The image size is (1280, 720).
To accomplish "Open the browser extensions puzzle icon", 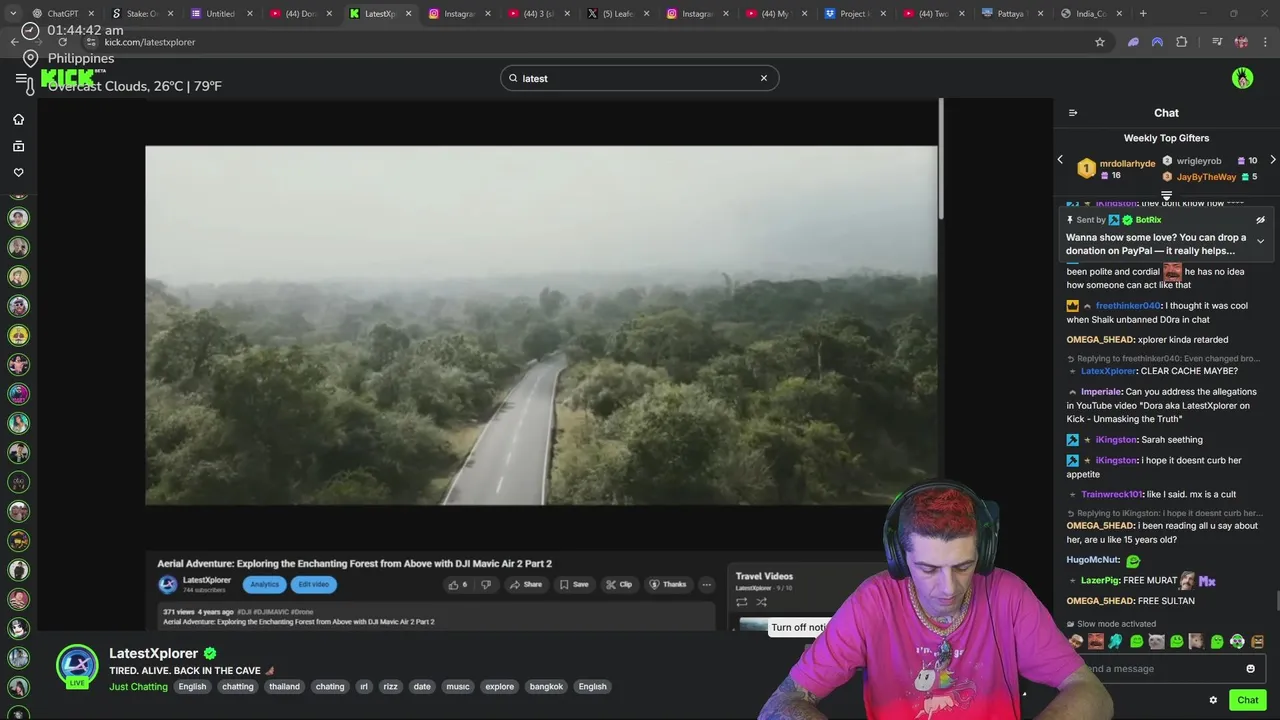I will click(1182, 42).
